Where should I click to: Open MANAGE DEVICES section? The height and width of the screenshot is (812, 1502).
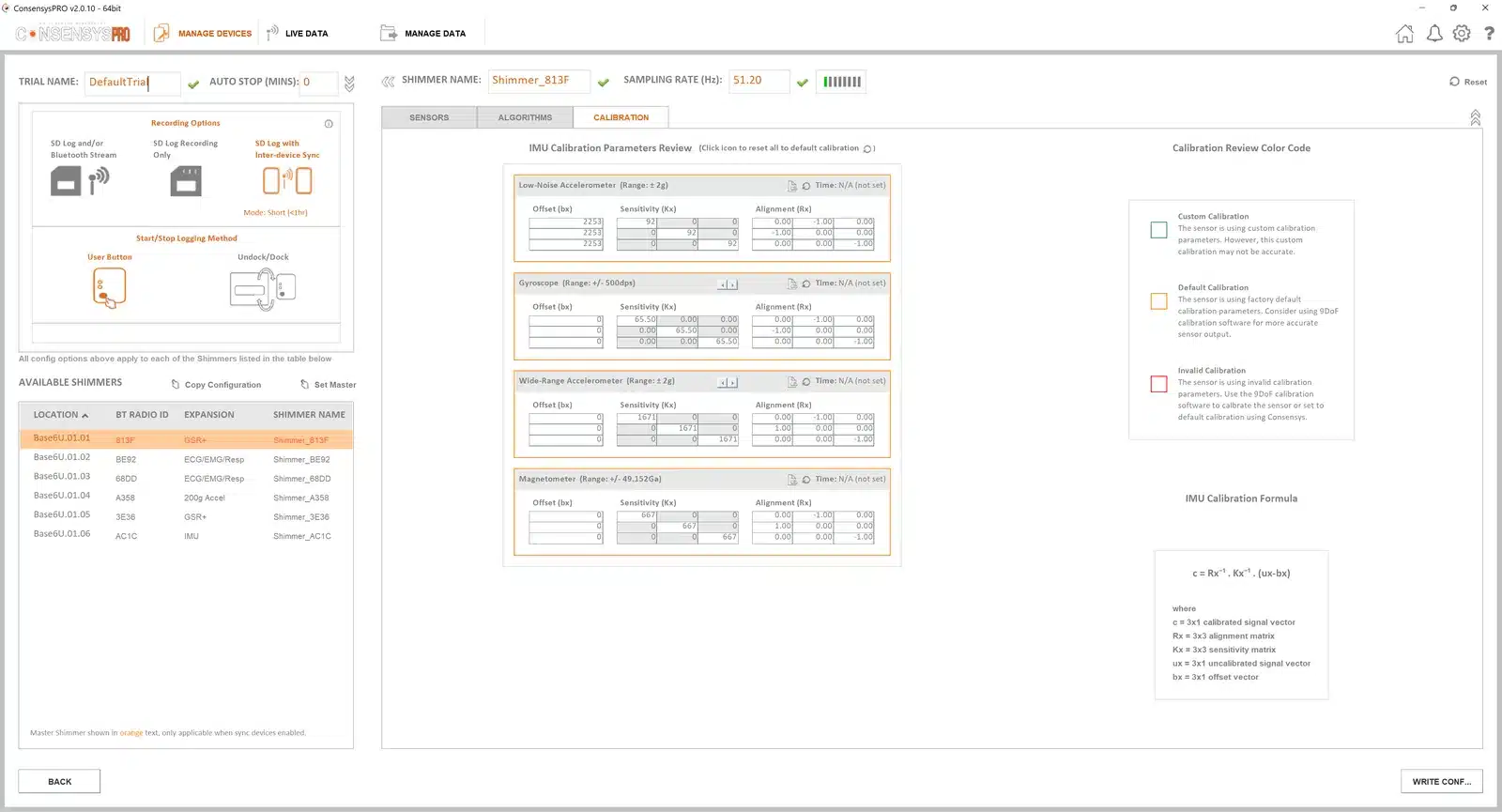[203, 34]
